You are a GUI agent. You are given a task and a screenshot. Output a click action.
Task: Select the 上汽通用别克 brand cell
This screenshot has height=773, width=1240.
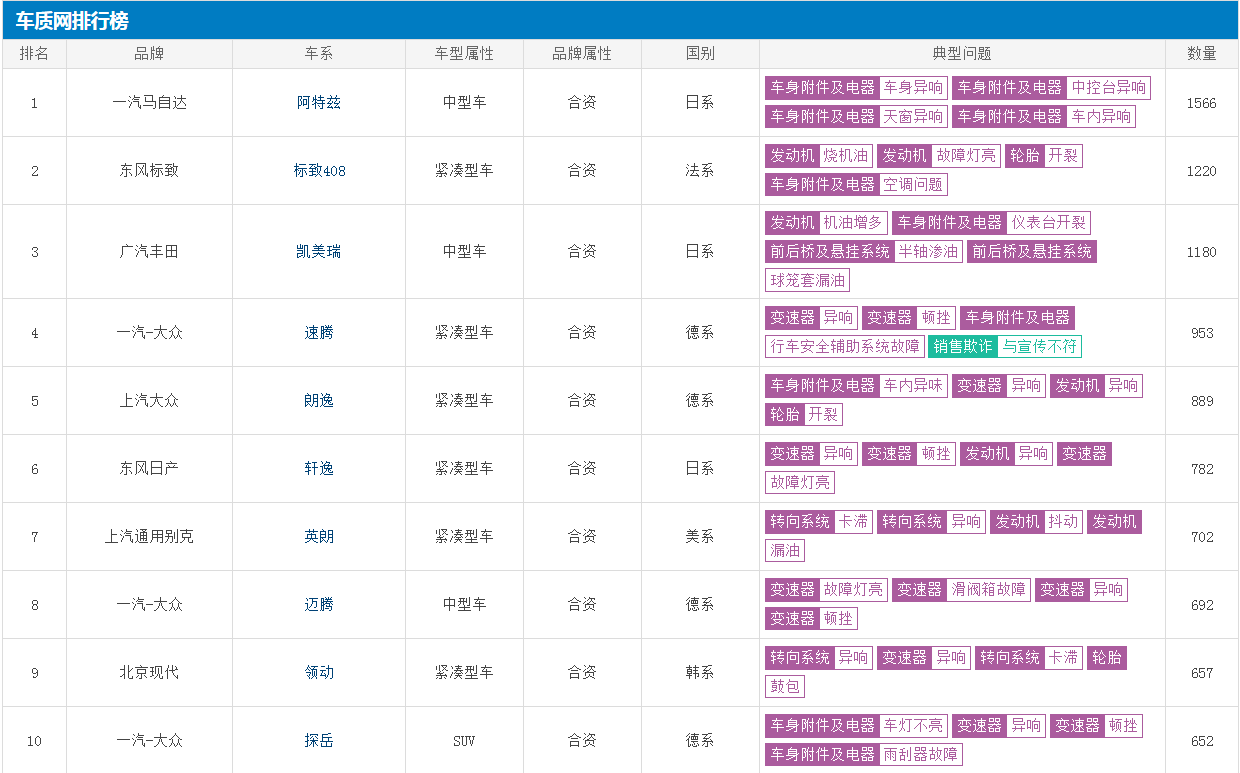pos(149,536)
